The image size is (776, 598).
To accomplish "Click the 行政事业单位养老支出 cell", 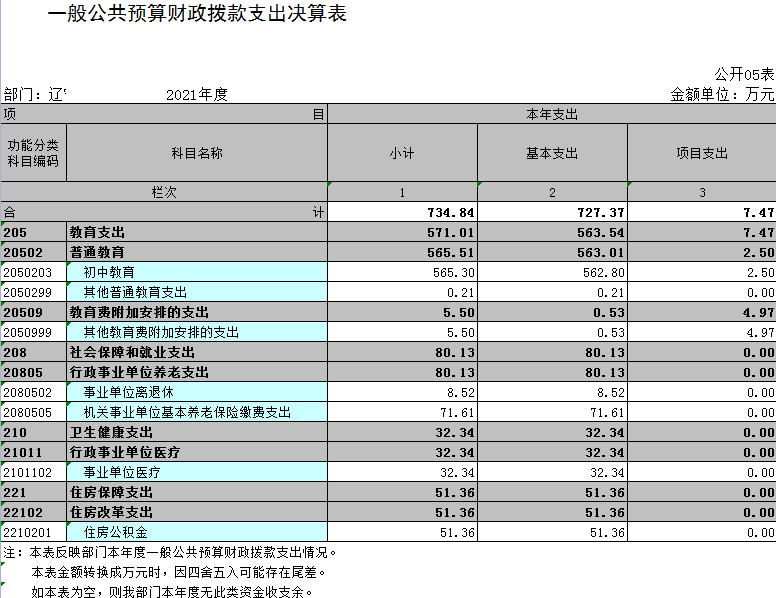I will 197,372.
